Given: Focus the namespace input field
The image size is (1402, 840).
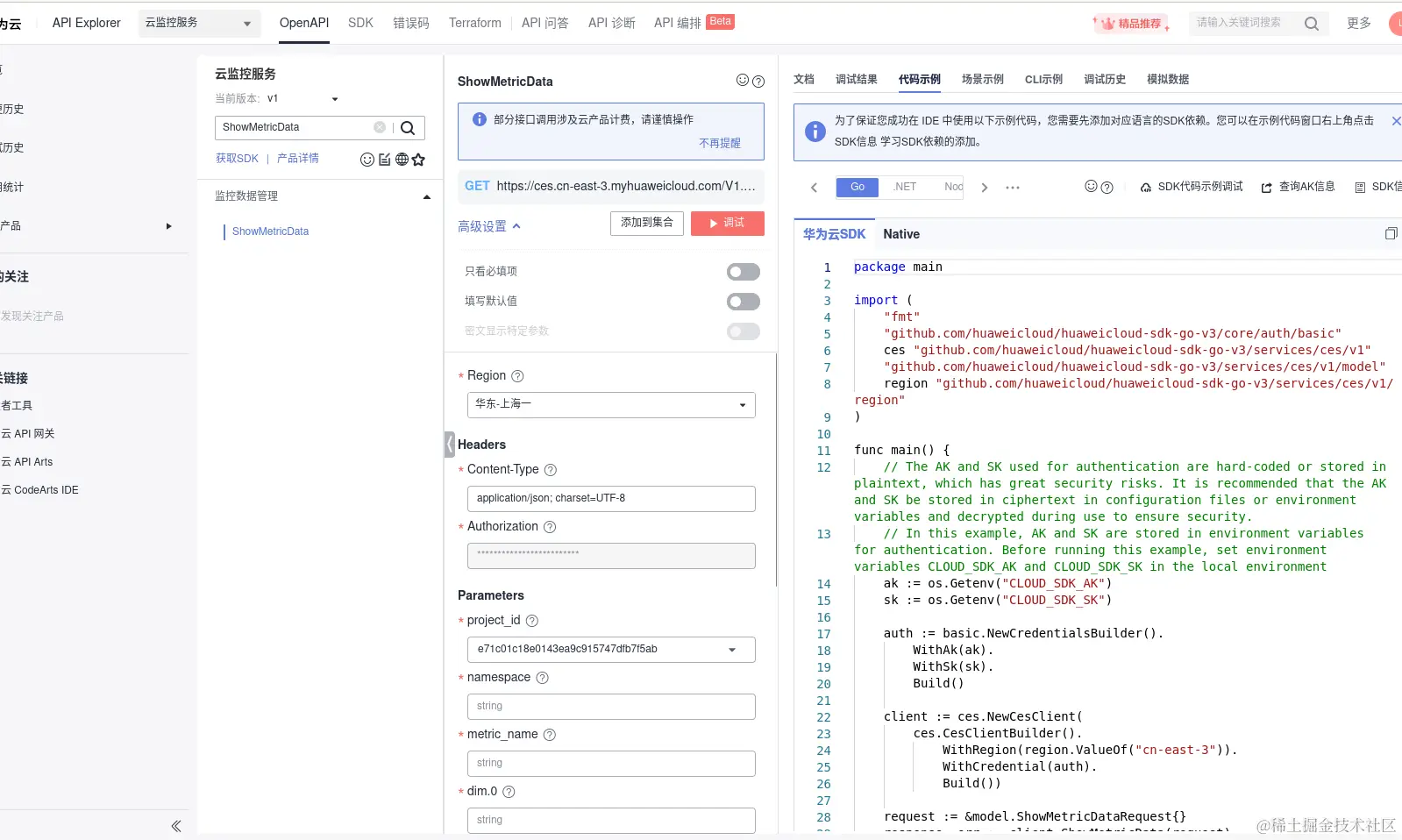Looking at the screenshot, I should pos(611,707).
